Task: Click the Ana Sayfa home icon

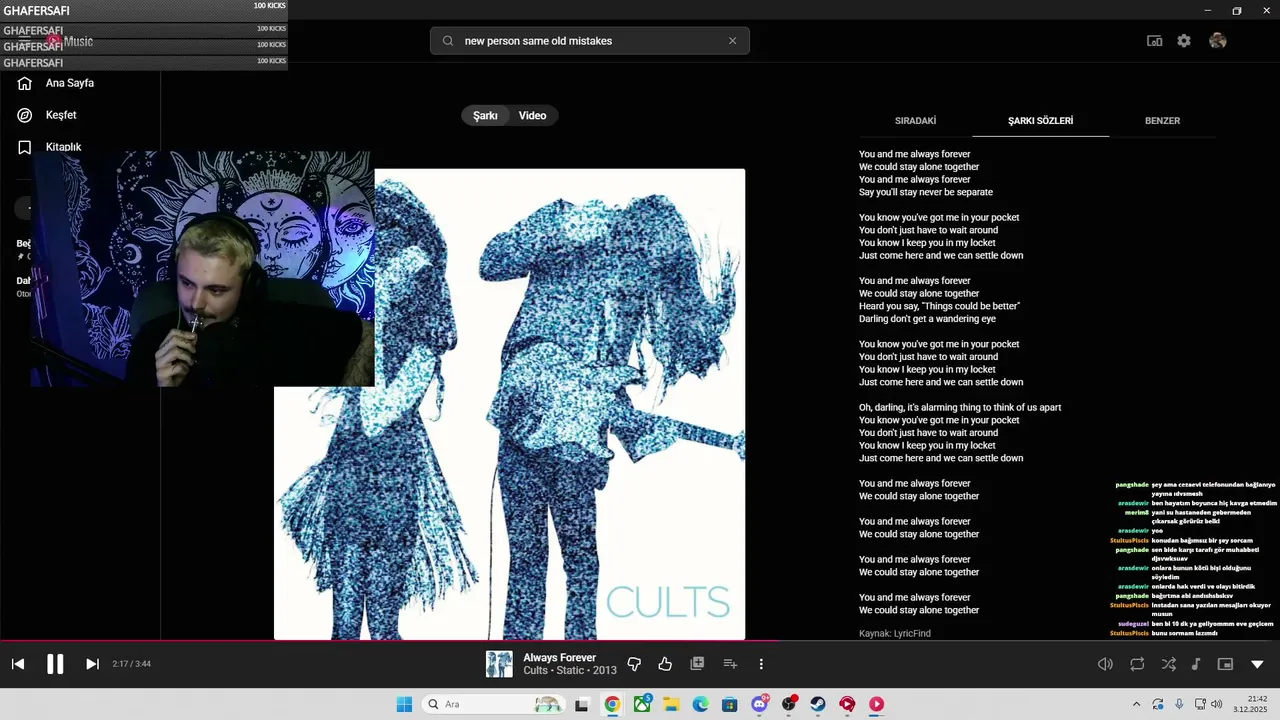Action: pyautogui.click(x=25, y=83)
